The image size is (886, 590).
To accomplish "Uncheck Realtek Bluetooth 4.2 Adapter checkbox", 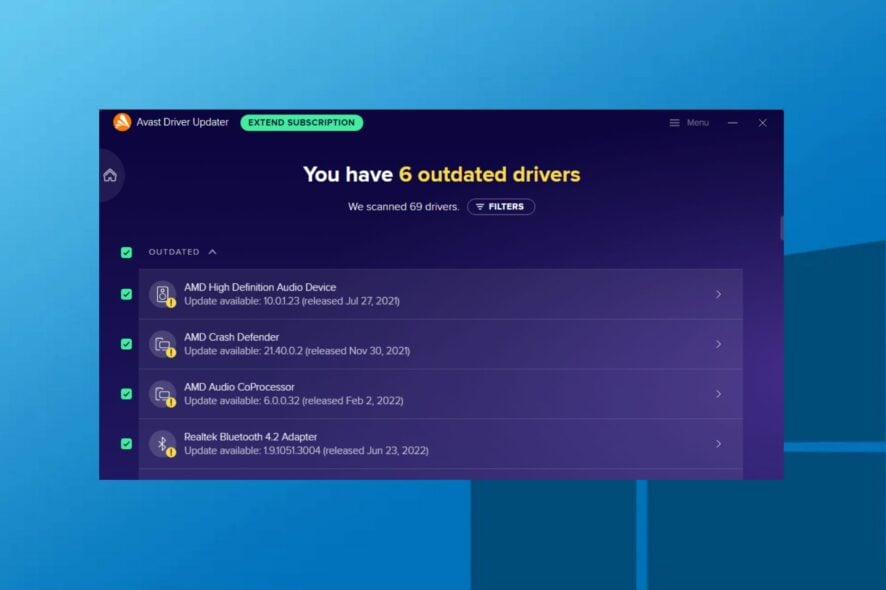I will tap(127, 444).
